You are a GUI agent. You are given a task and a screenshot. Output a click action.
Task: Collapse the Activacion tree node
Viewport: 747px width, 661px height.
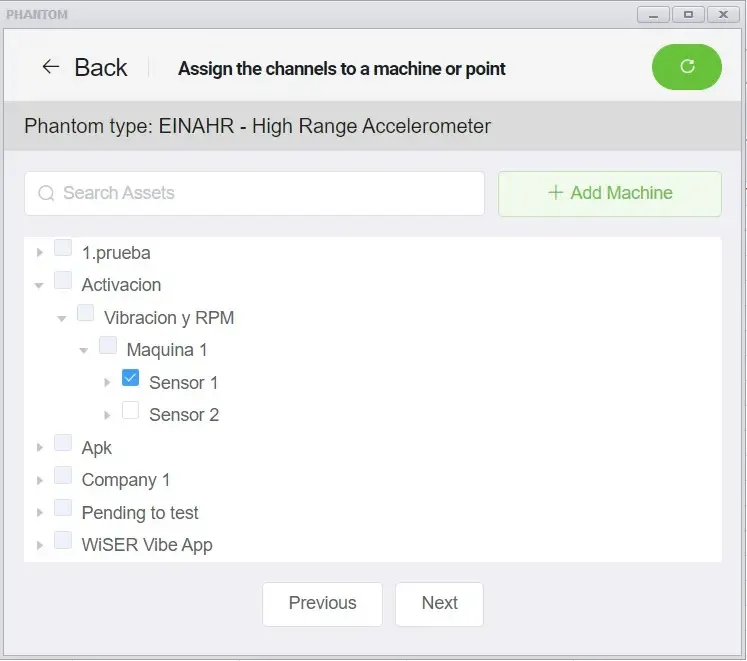point(39,285)
